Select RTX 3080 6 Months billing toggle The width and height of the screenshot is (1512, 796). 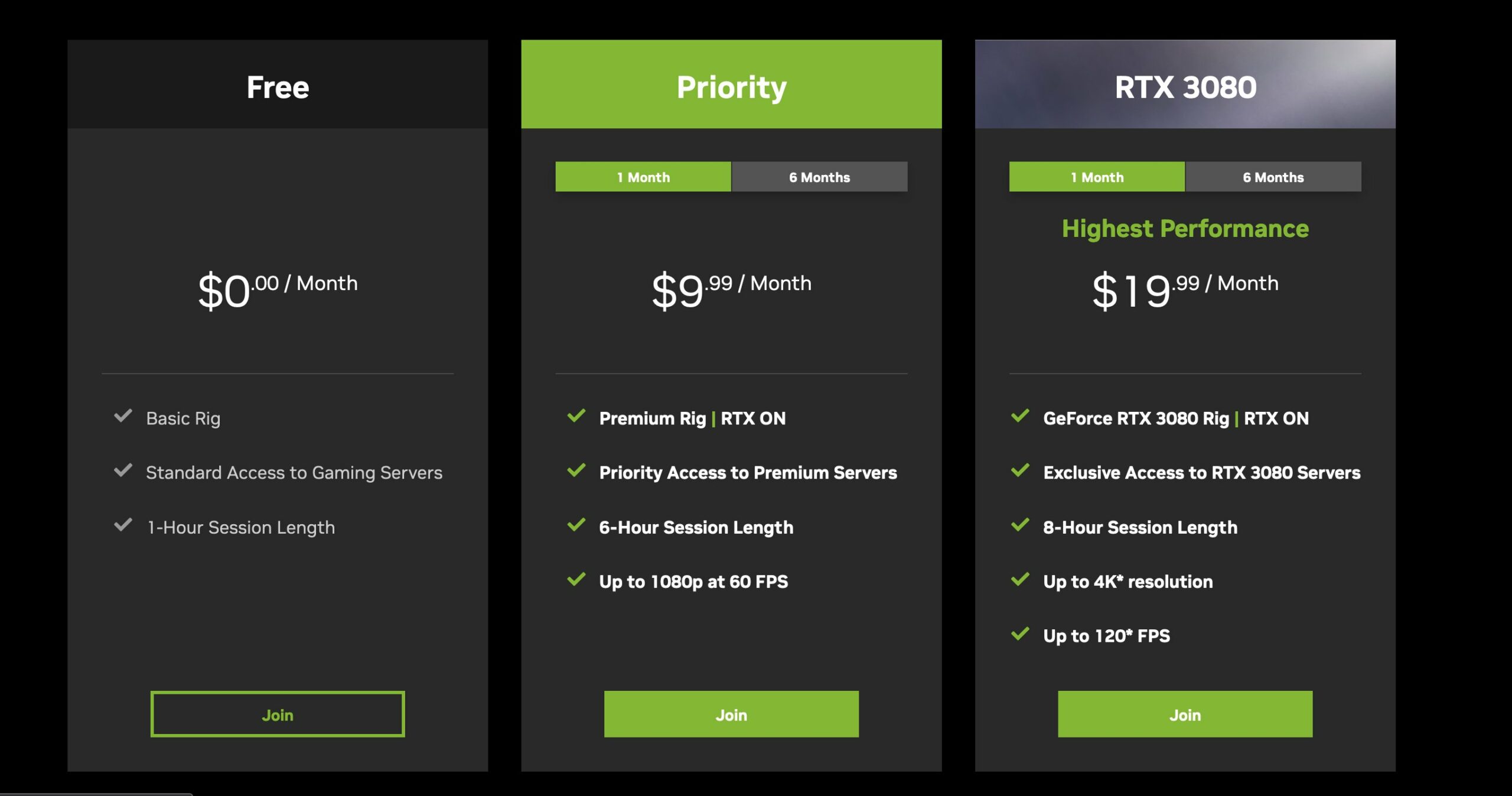click(1272, 176)
